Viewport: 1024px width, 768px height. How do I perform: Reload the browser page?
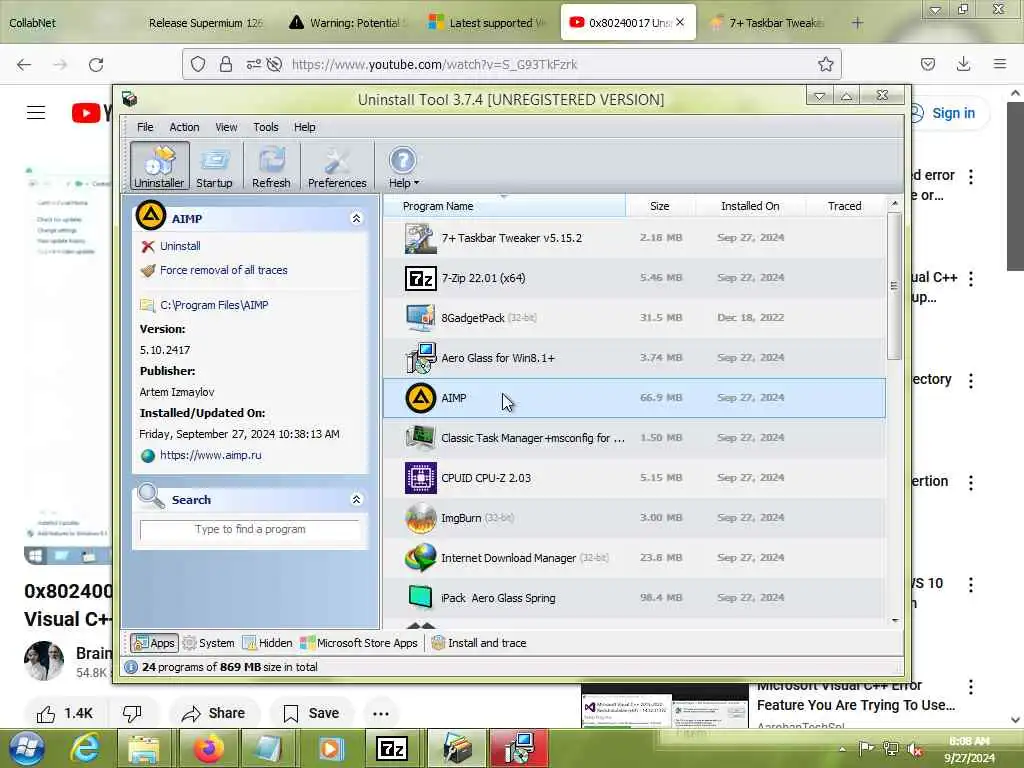pyautogui.click(x=96, y=65)
